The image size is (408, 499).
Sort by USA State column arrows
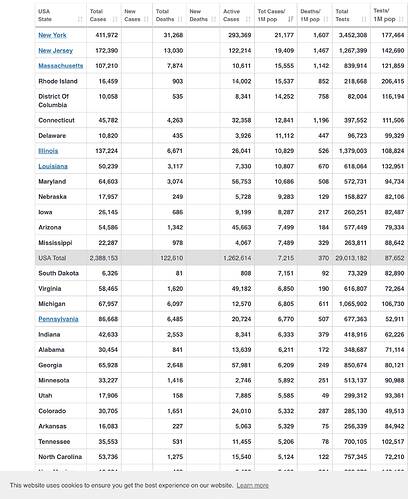click(x=80, y=19)
